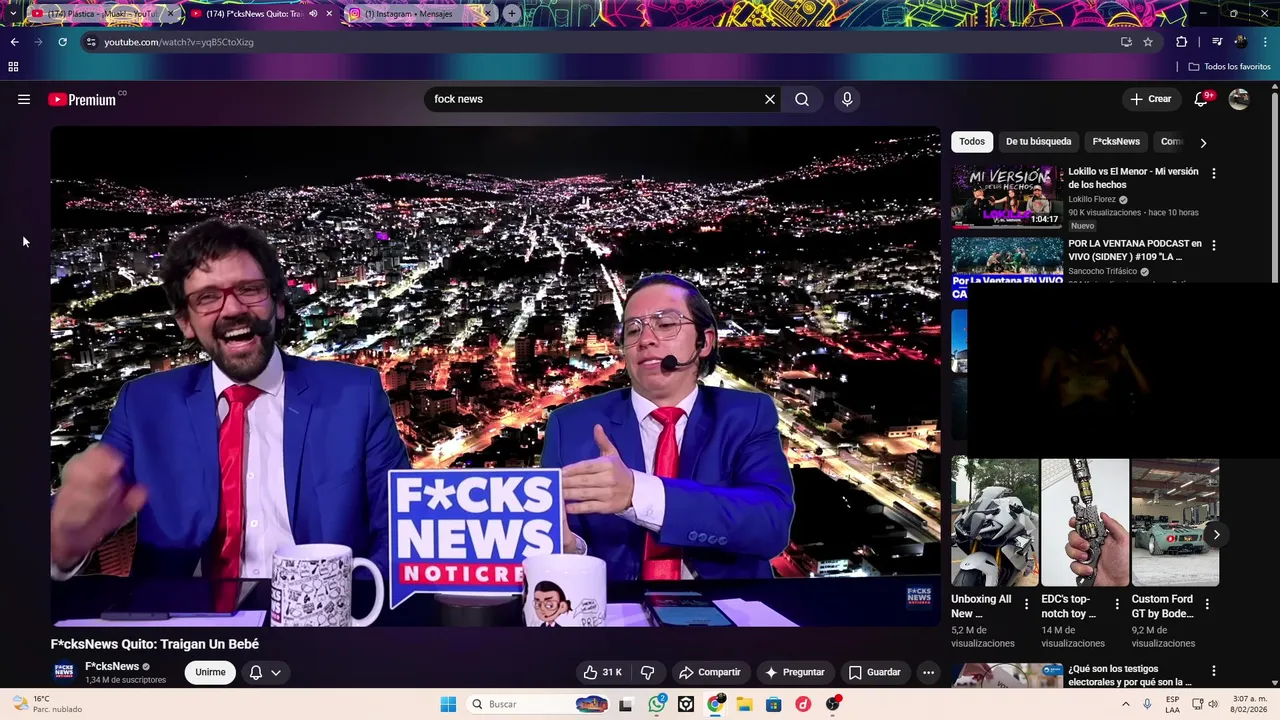The image size is (1280, 720).
Task: Show more filter chips with arrow
Action: pyautogui.click(x=1203, y=142)
